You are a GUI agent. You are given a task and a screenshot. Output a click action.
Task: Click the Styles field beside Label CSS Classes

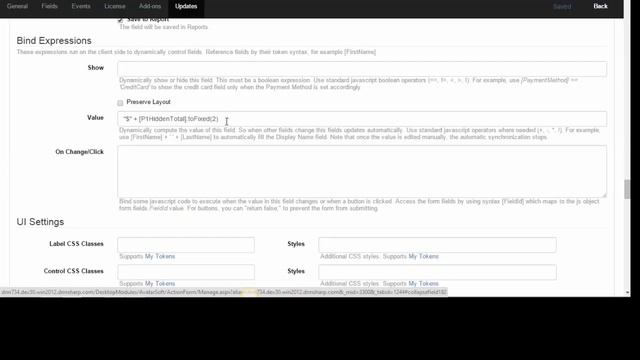(437, 245)
